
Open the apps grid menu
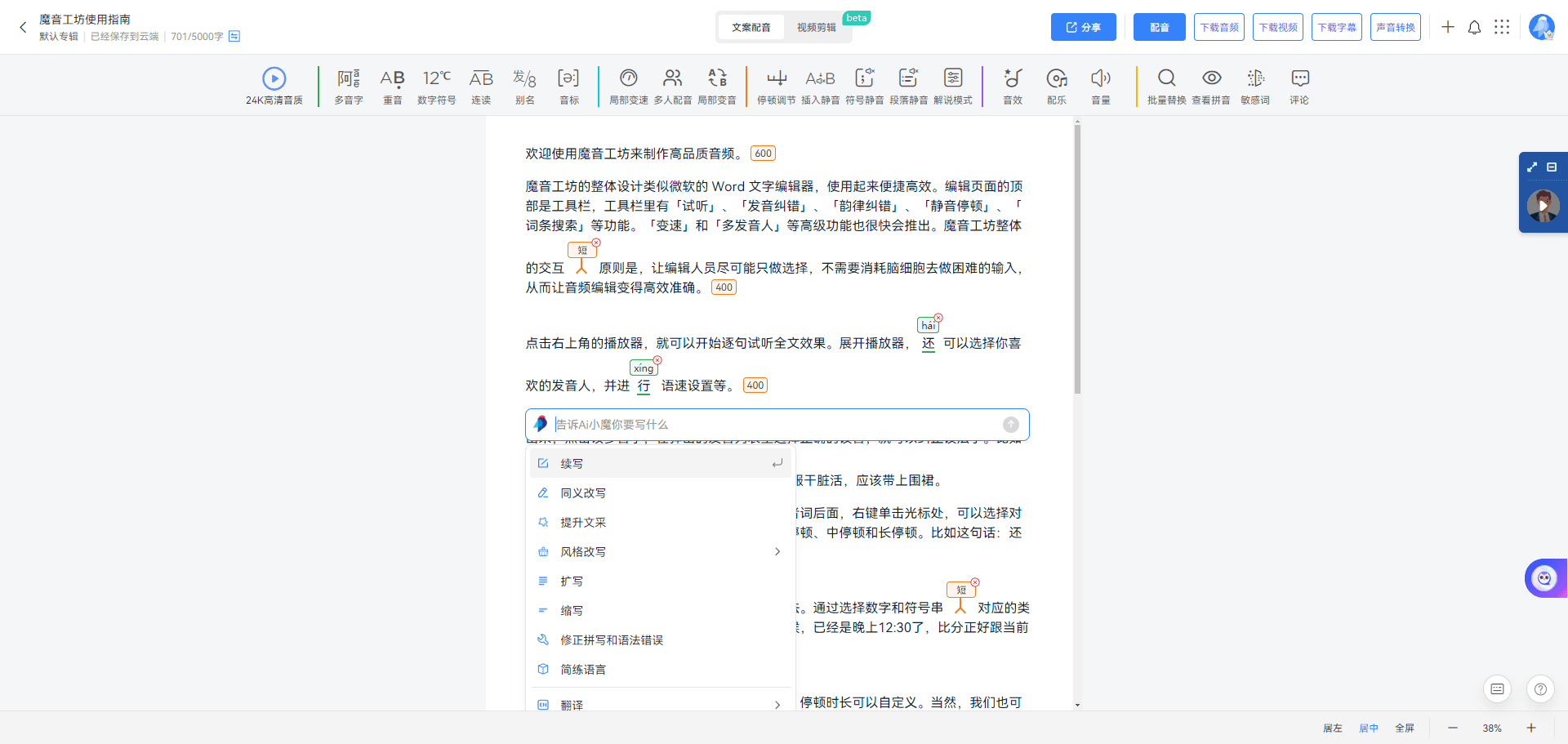coord(1502,27)
